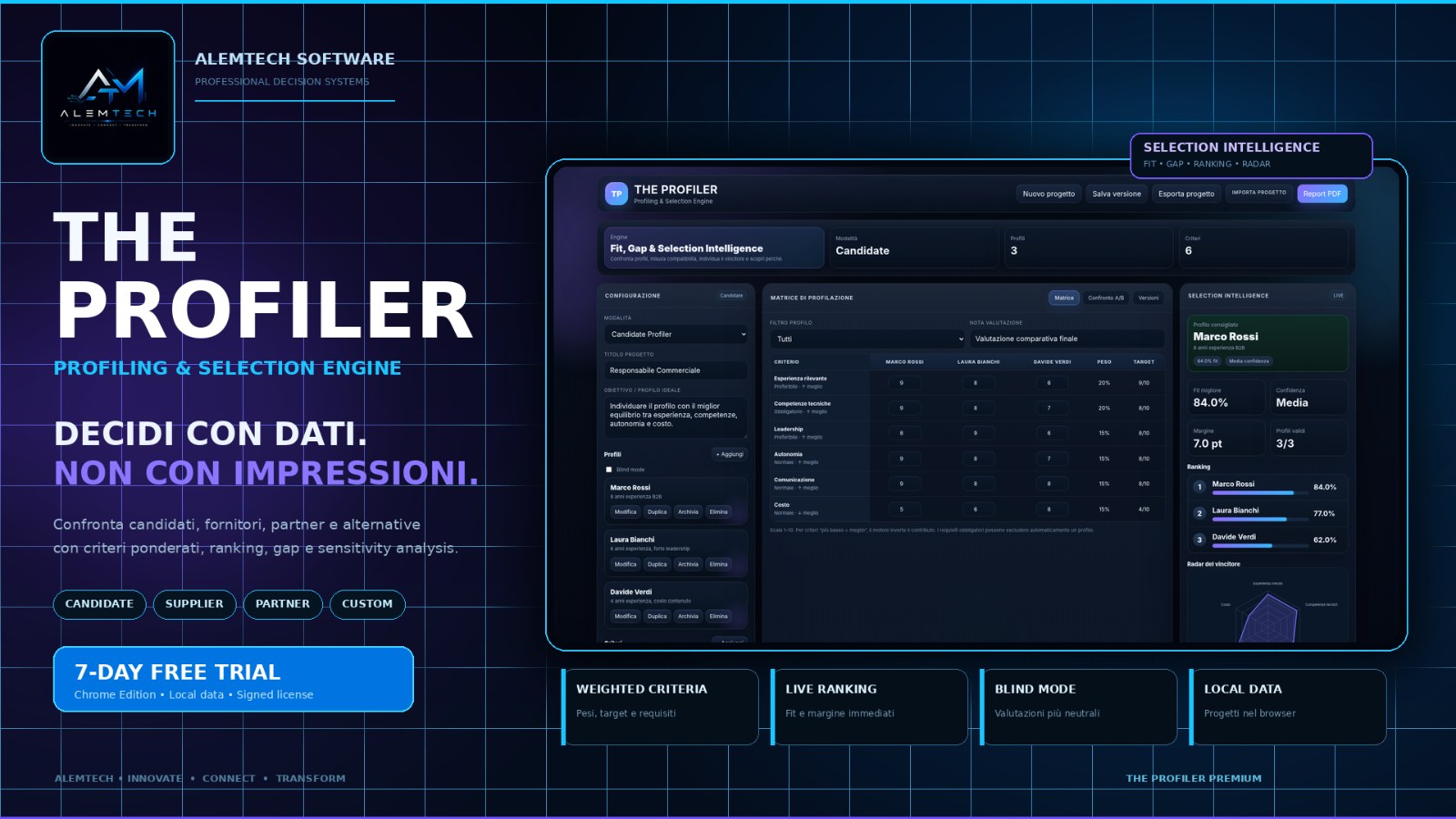Click the Laura Bianchi column header
The image size is (1456, 819).
click(978, 362)
